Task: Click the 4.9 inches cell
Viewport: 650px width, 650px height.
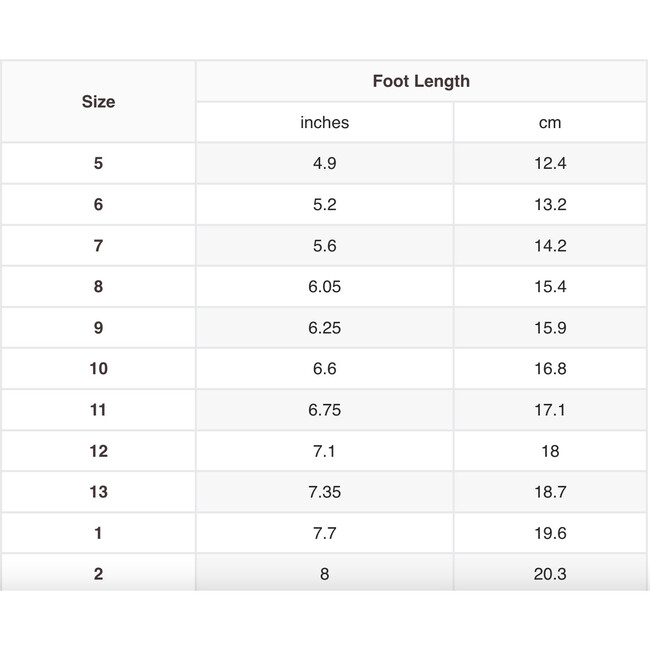Action: [x=324, y=164]
